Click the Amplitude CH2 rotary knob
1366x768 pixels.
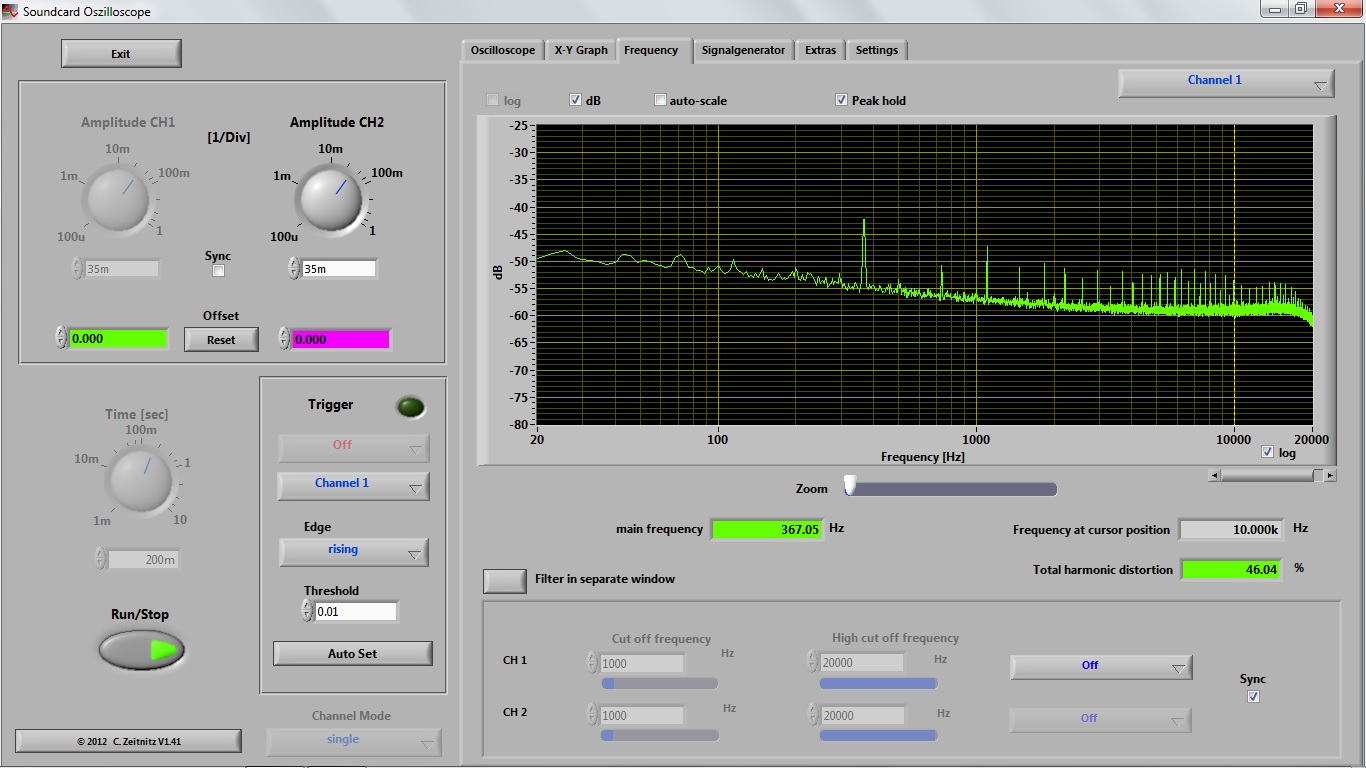click(x=328, y=196)
